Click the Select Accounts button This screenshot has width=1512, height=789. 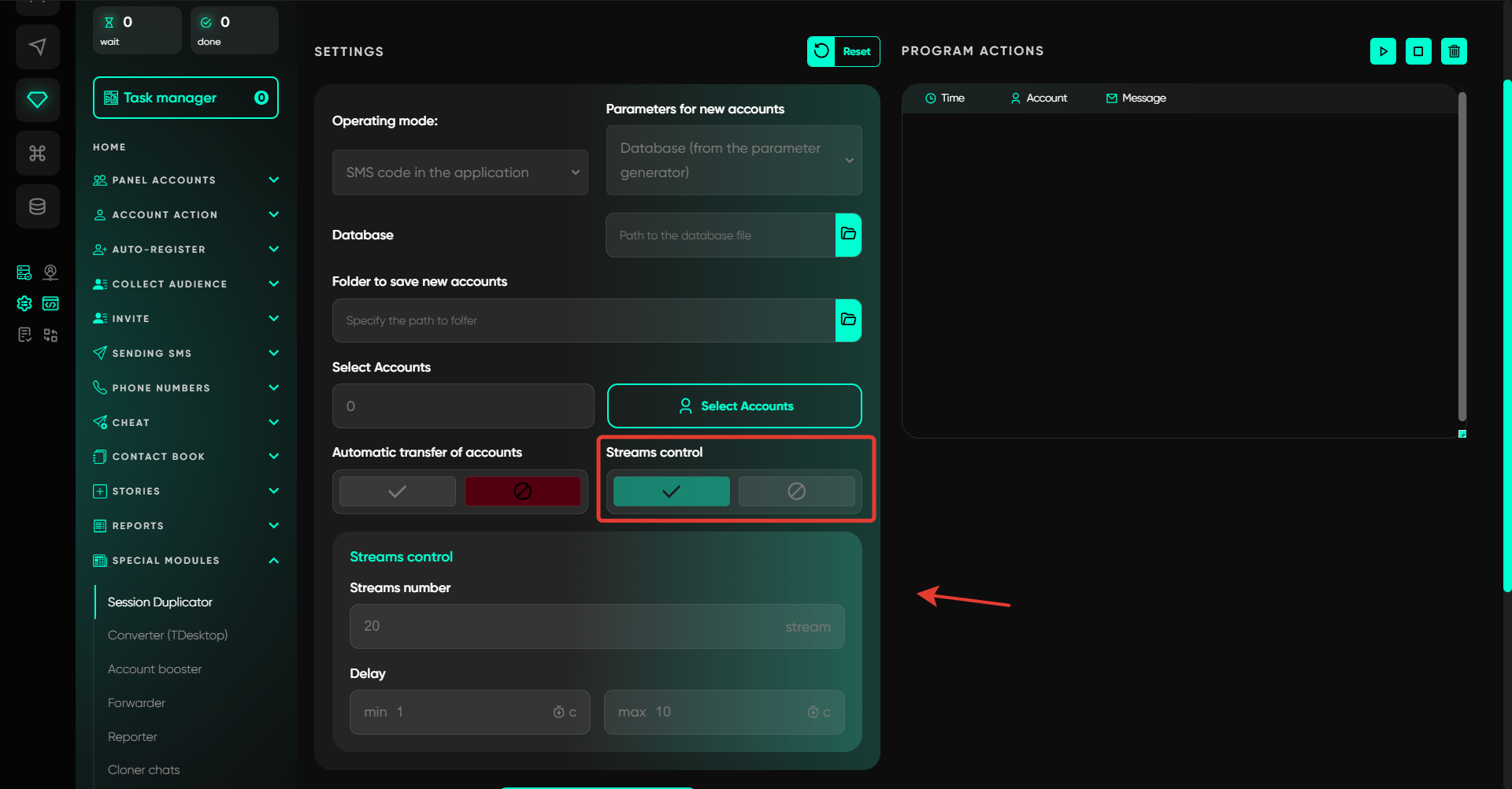pos(734,406)
